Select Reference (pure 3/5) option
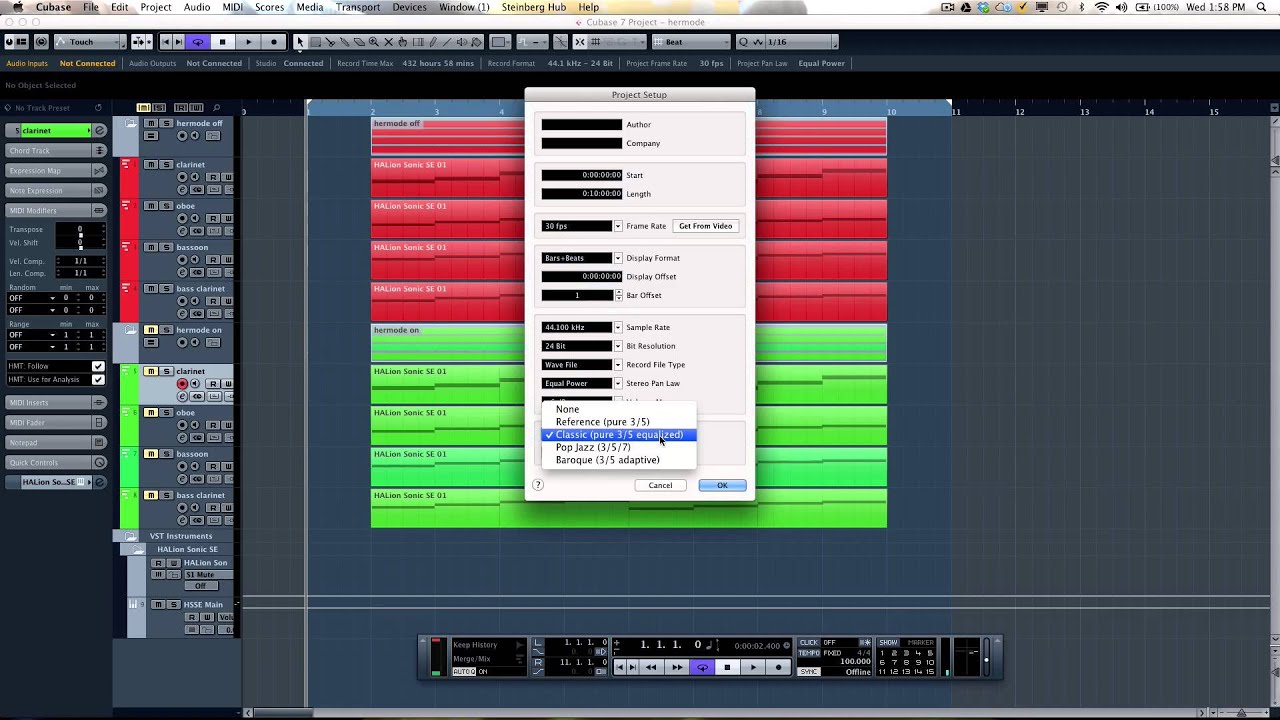This screenshot has height=720, width=1280. click(x=618, y=422)
